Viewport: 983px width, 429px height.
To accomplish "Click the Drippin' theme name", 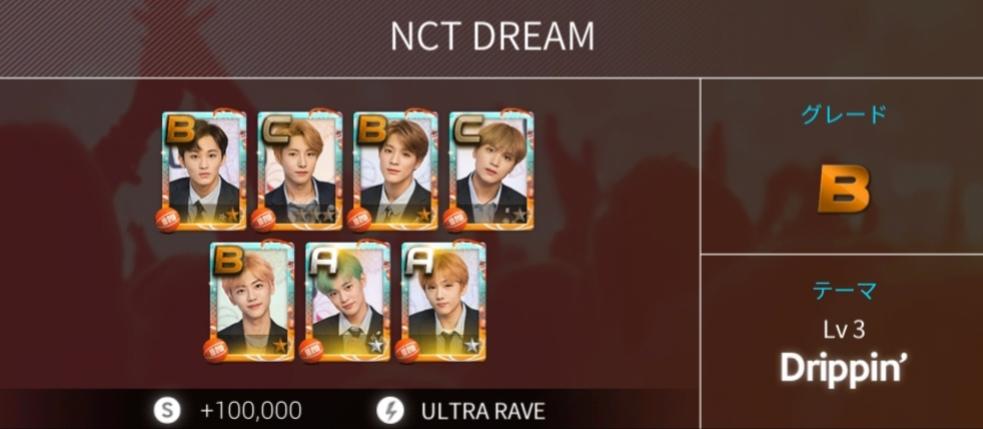I will [x=843, y=368].
